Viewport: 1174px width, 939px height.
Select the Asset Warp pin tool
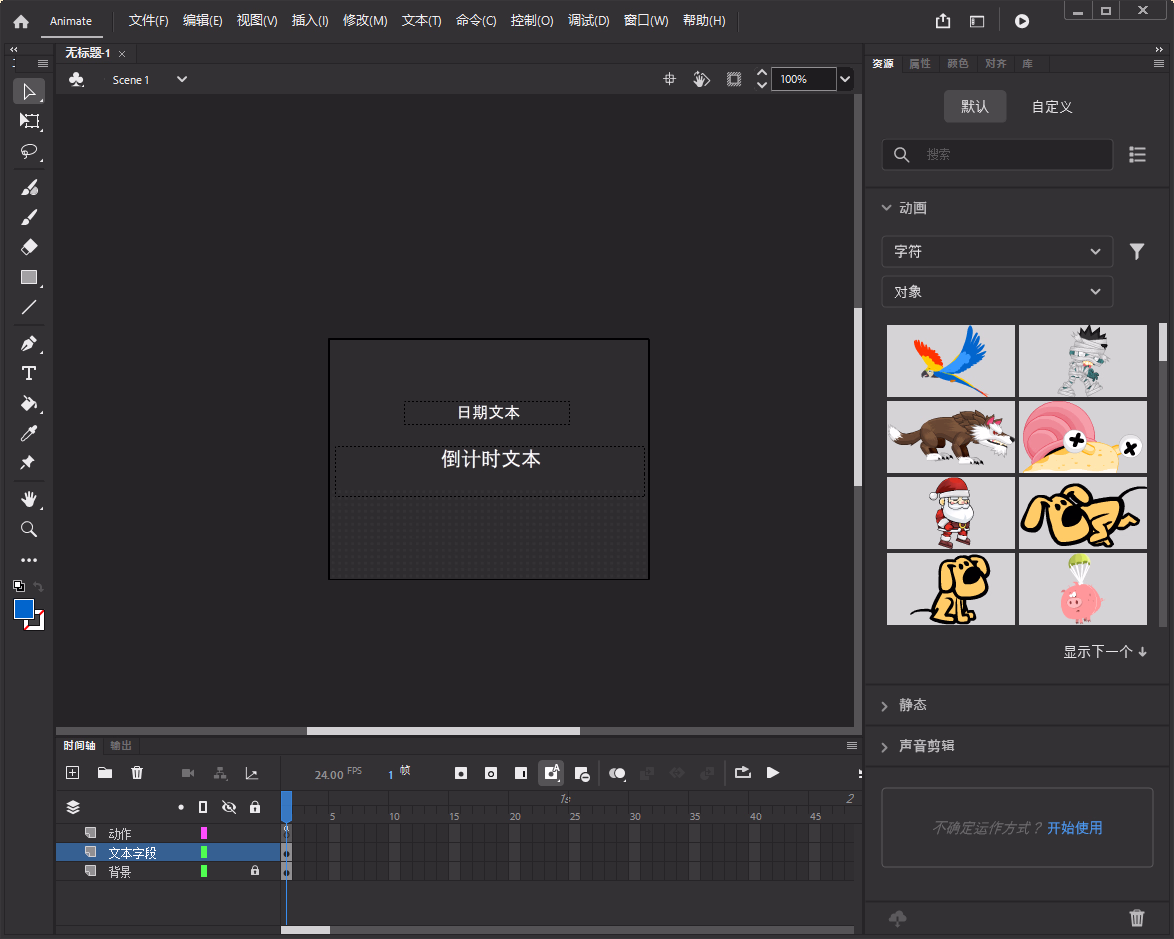(28, 463)
